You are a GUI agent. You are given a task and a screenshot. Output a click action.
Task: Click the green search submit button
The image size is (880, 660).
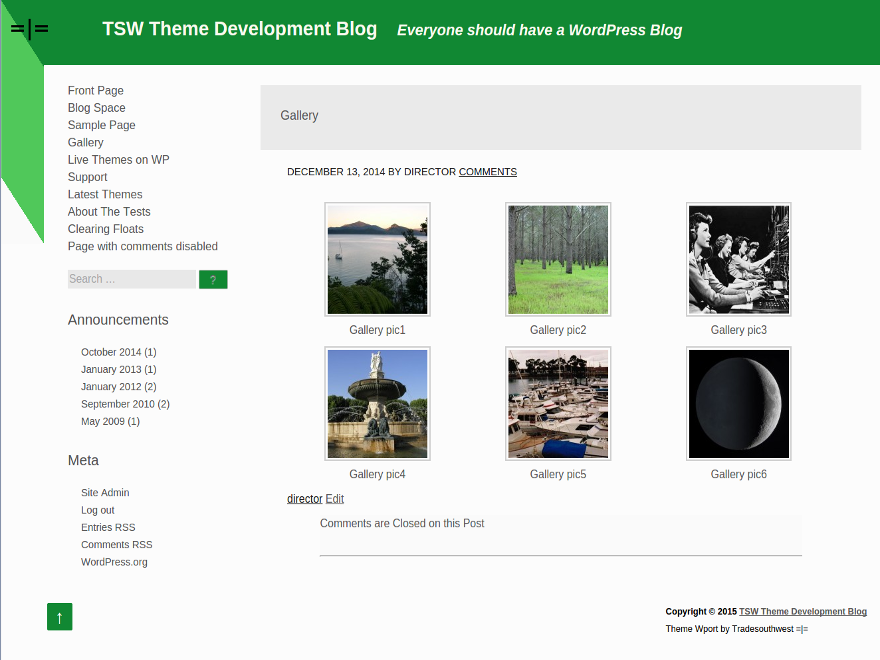tap(213, 280)
